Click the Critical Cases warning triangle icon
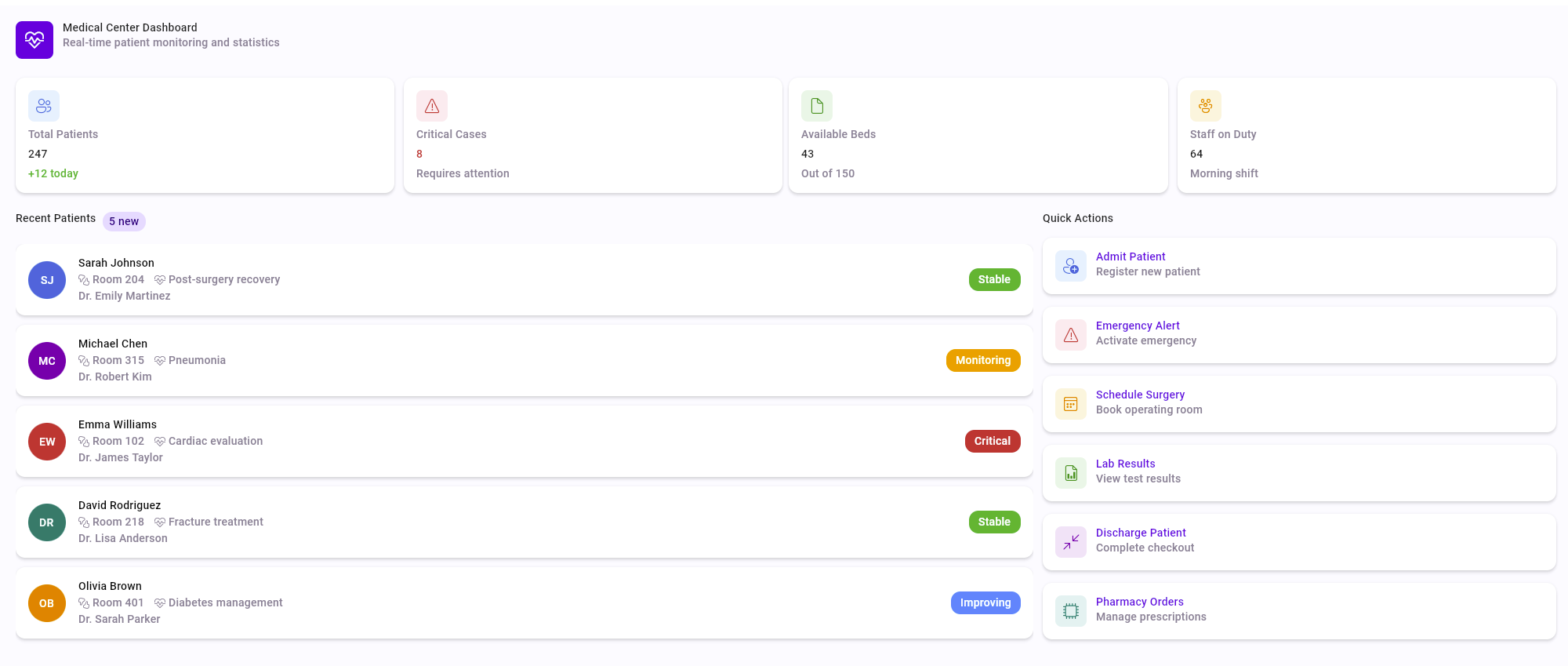This screenshot has height=666, width=1568. pos(432,106)
